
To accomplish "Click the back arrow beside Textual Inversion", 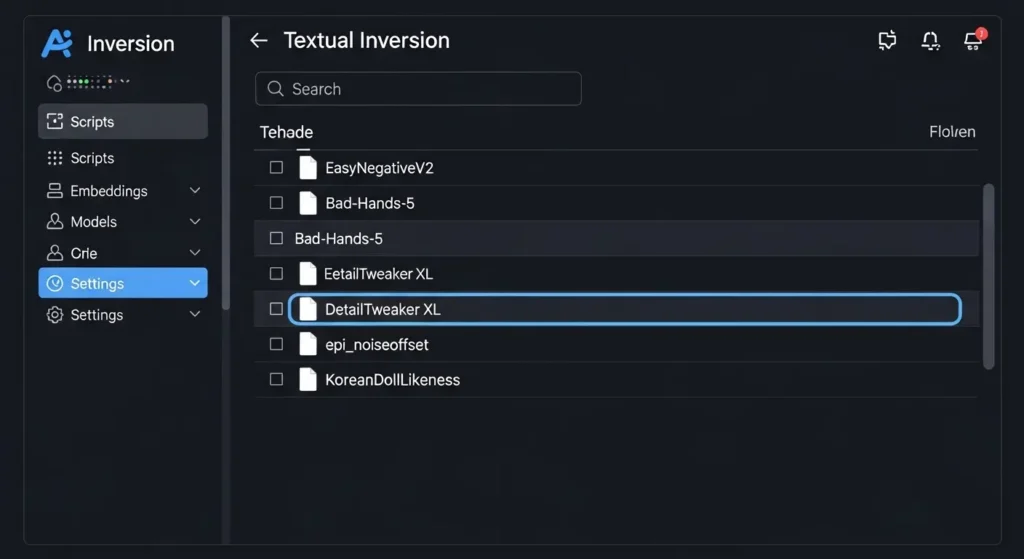I will click(x=259, y=41).
